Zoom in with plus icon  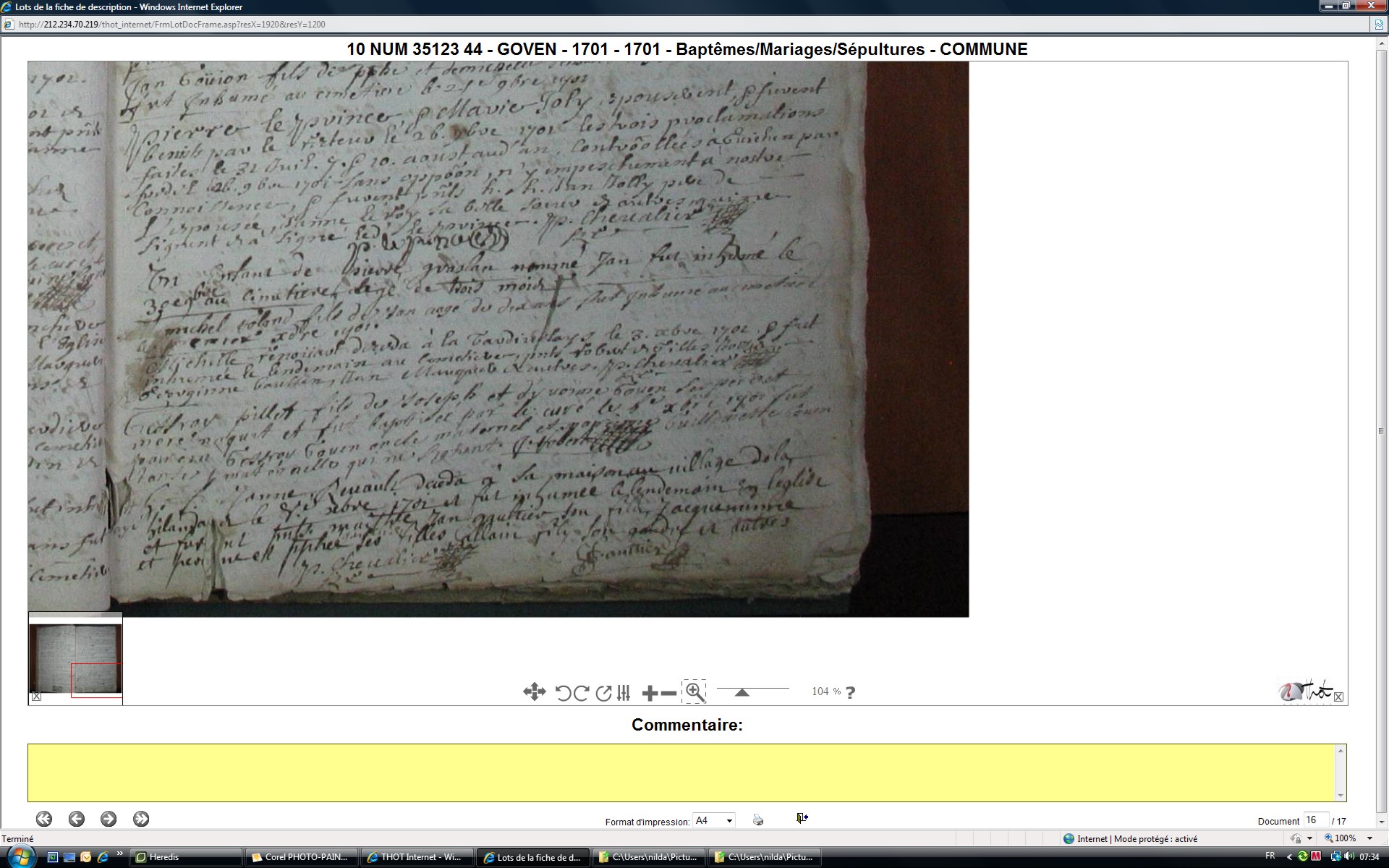pyautogui.click(x=650, y=694)
